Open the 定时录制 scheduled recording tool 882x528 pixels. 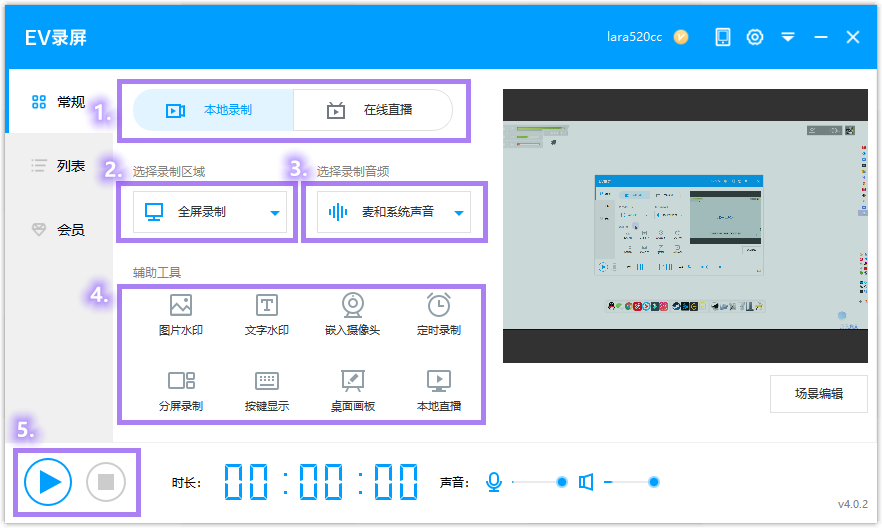click(438, 314)
